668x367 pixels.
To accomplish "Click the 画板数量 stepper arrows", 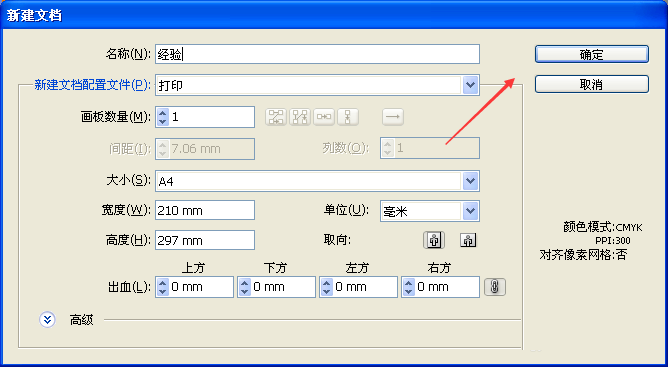I will click(x=162, y=117).
